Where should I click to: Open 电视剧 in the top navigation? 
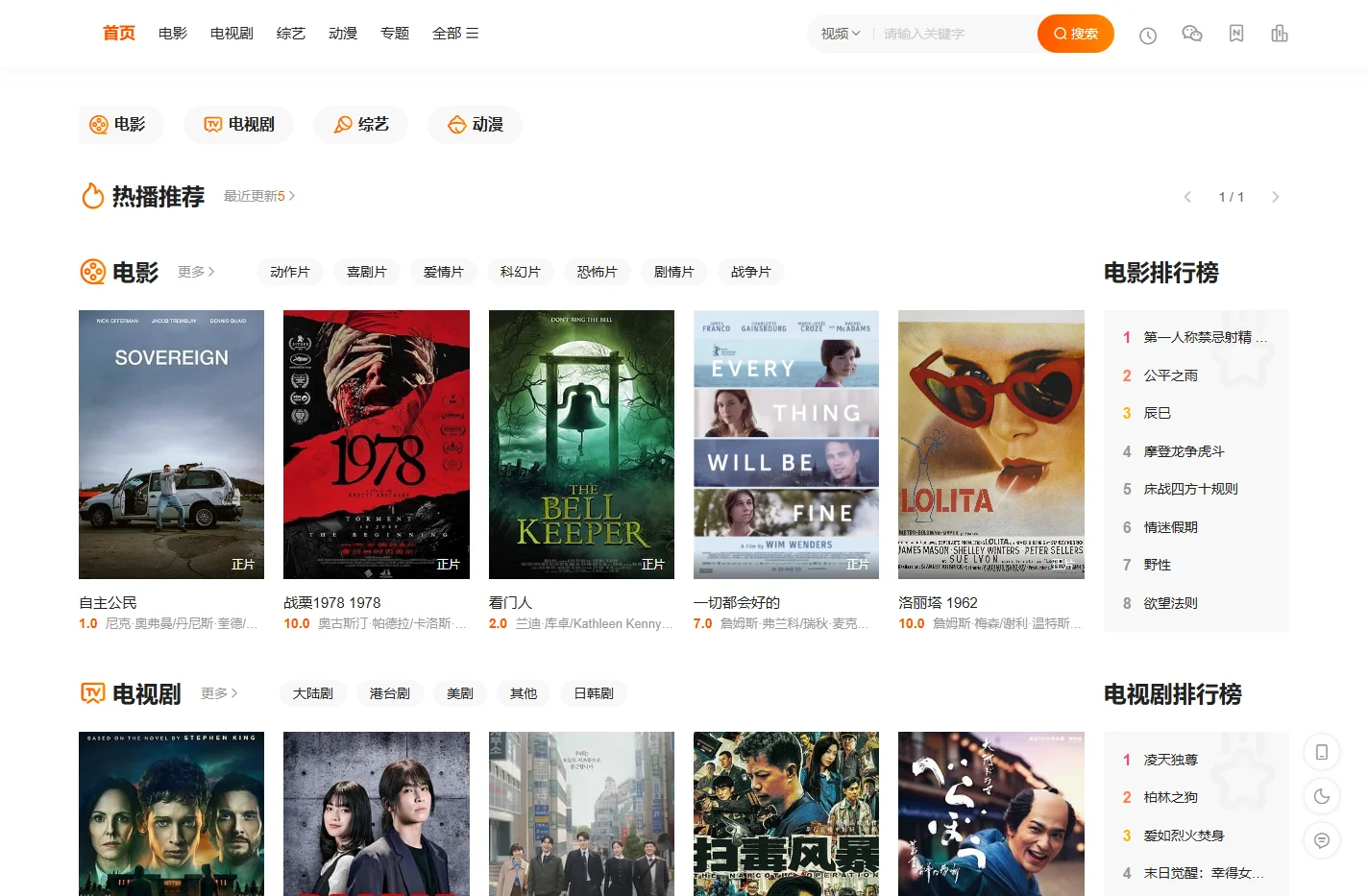[232, 34]
